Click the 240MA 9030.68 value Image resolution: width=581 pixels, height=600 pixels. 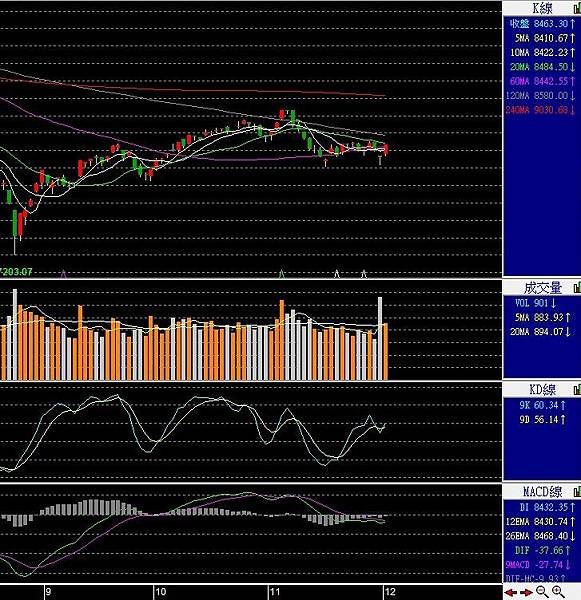540,110
